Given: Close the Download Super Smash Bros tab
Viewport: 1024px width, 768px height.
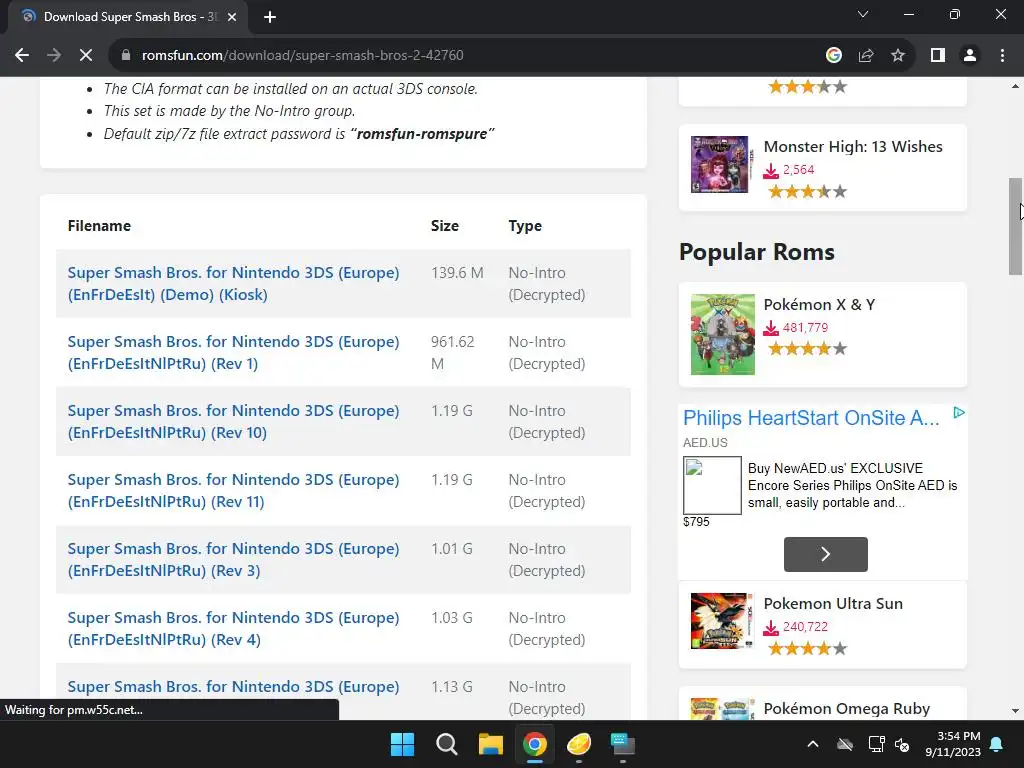Looking at the screenshot, I should click(232, 17).
